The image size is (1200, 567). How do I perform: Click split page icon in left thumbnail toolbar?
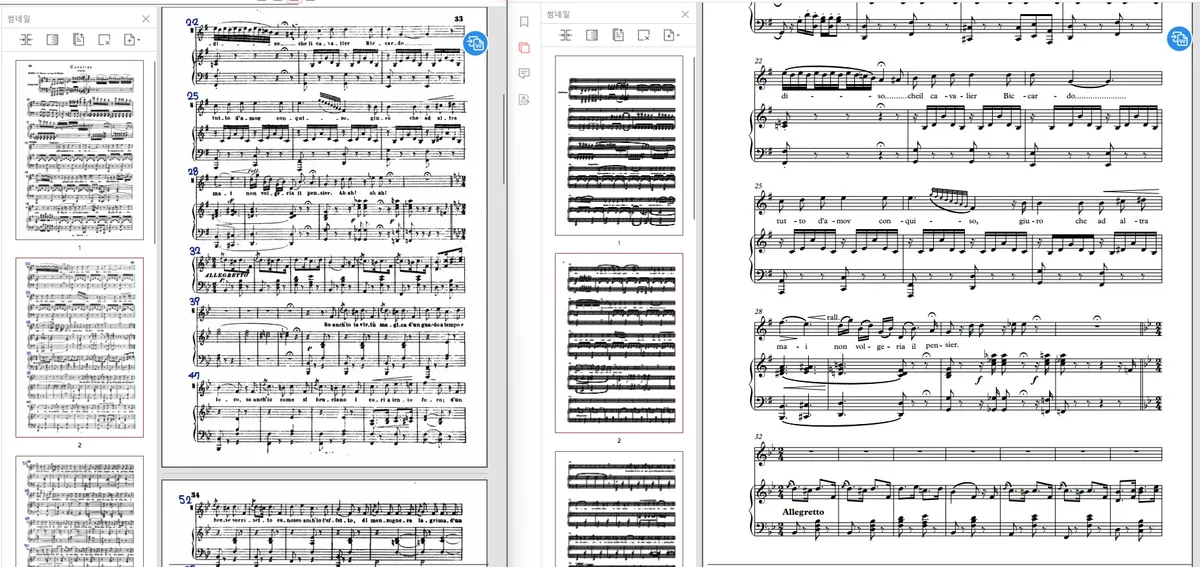click(52, 39)
